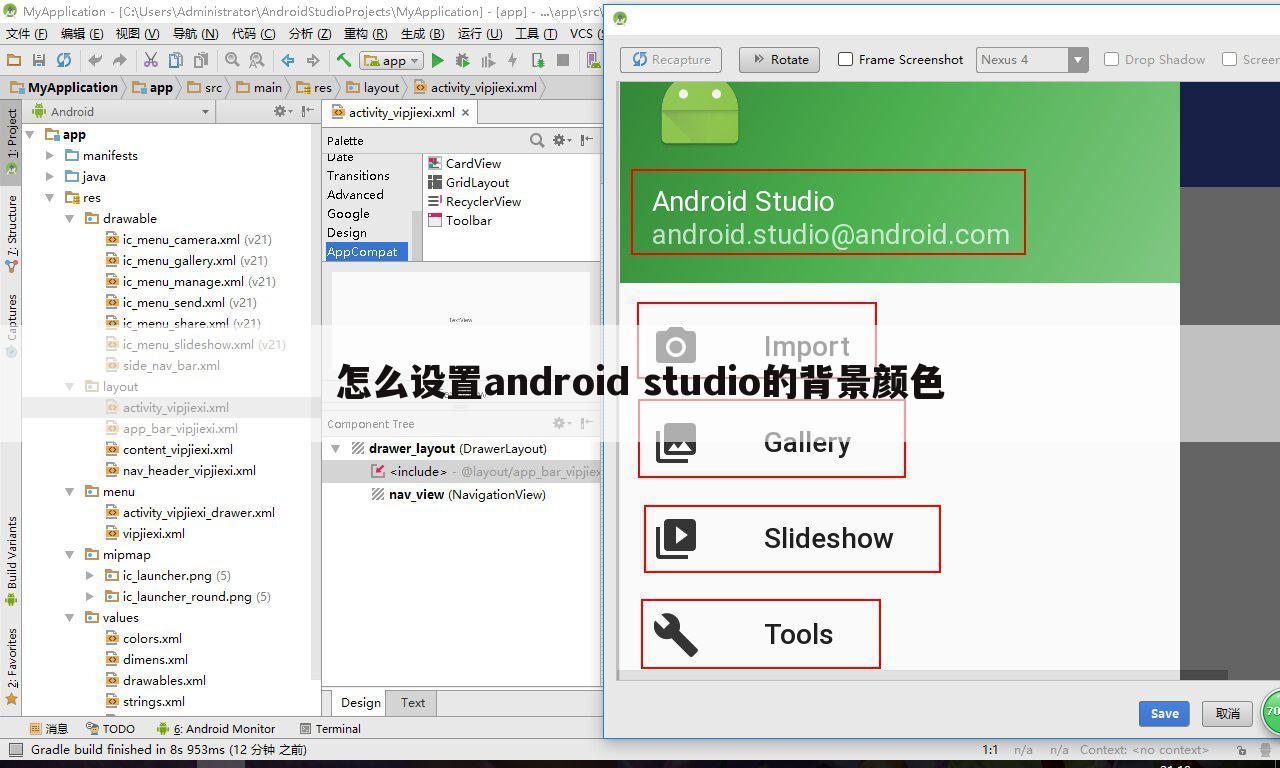Select RecyclerView in the Palette
This screenshot has height=768, width=1280.
point(475,201)
